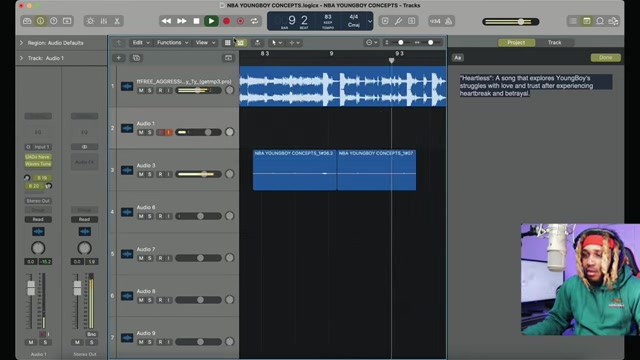The width and height of the screenshot is (640, 360).
Task: Start playback with the Play button
Action: click(x=211, y=21)
